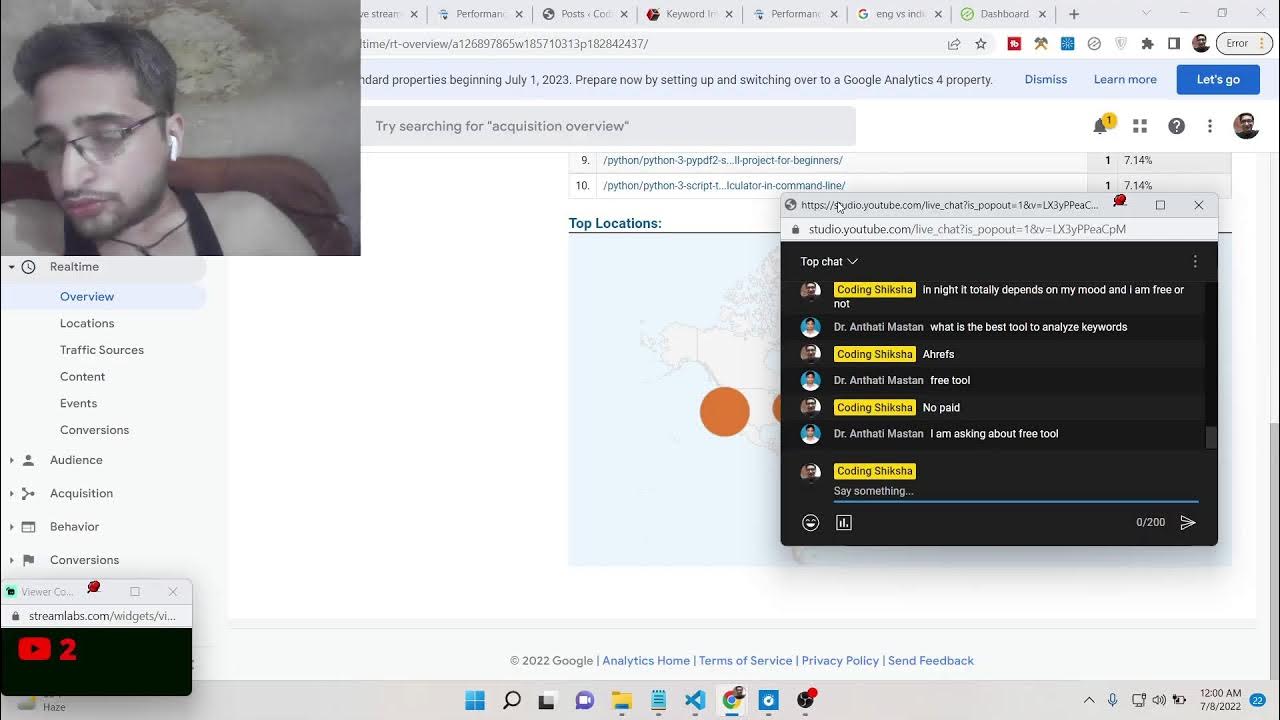Click the Let's go button

[1217, 80]
